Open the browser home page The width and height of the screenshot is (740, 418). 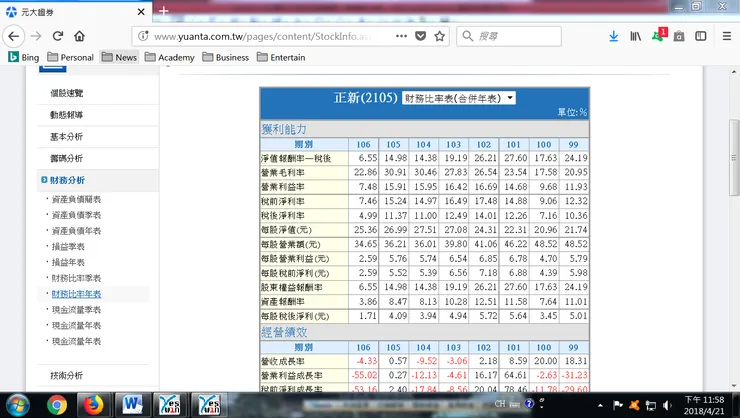[x=79, y=36]
